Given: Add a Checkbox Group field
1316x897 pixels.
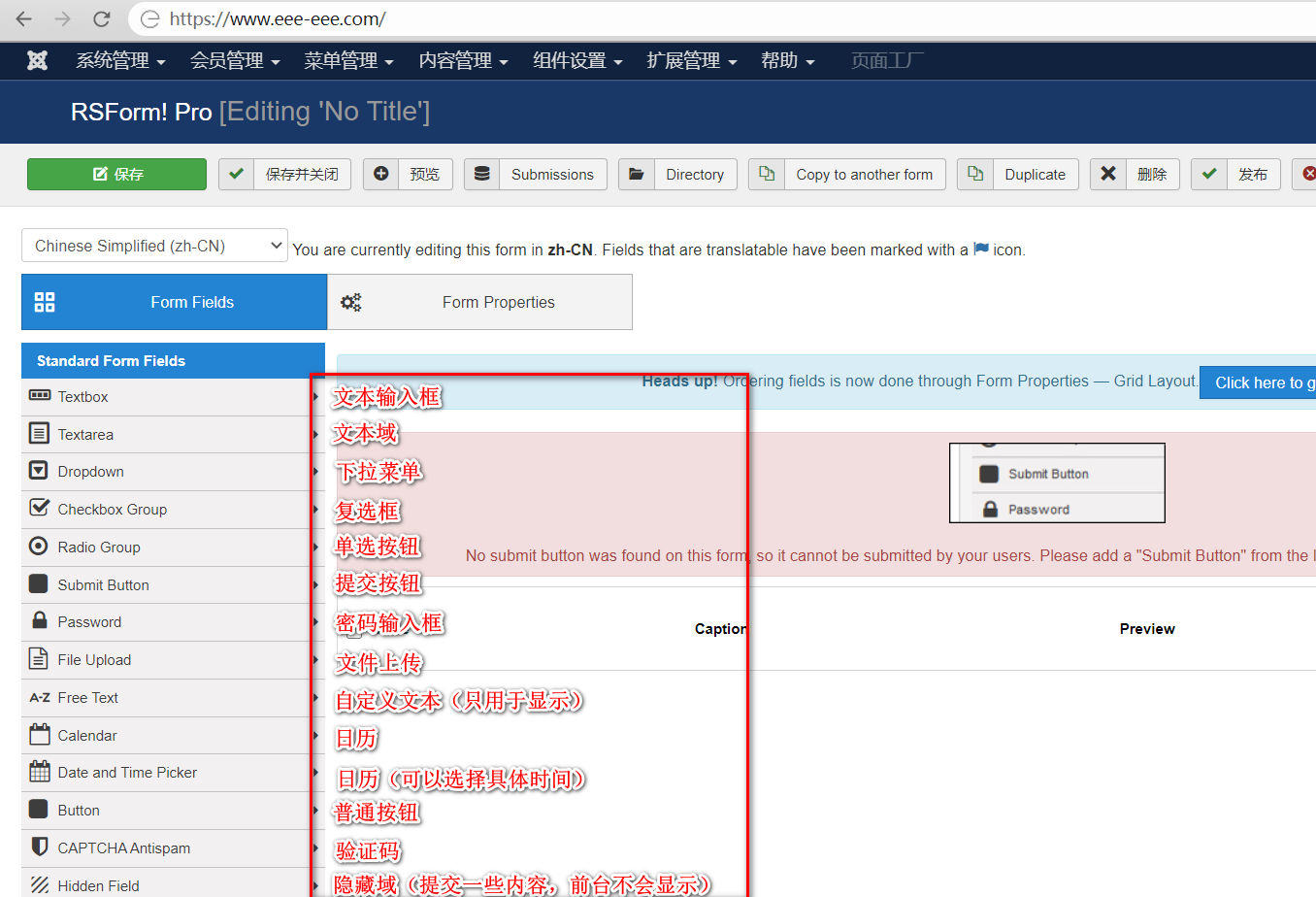Looking at the screenshot, I should coord(112,510).
